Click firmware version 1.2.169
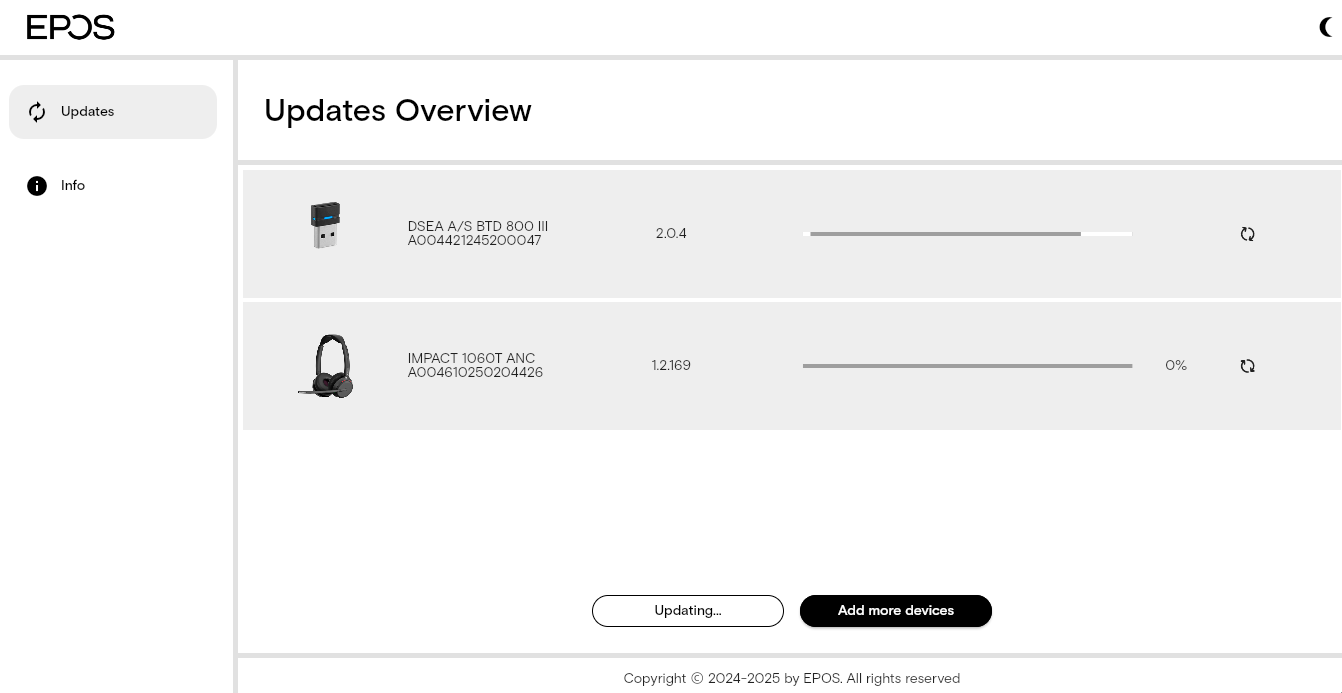The image size is (1342, 693). [671, 366]
